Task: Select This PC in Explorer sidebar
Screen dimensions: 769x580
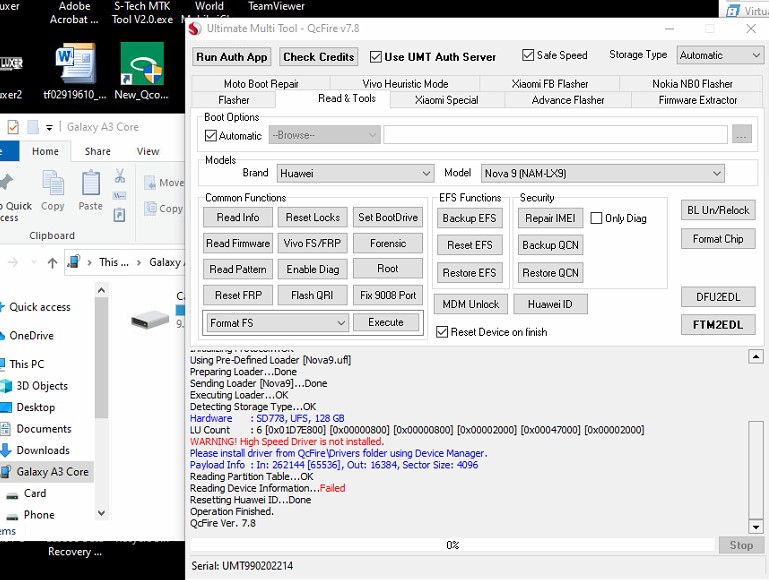Action: tap(26, 364)
